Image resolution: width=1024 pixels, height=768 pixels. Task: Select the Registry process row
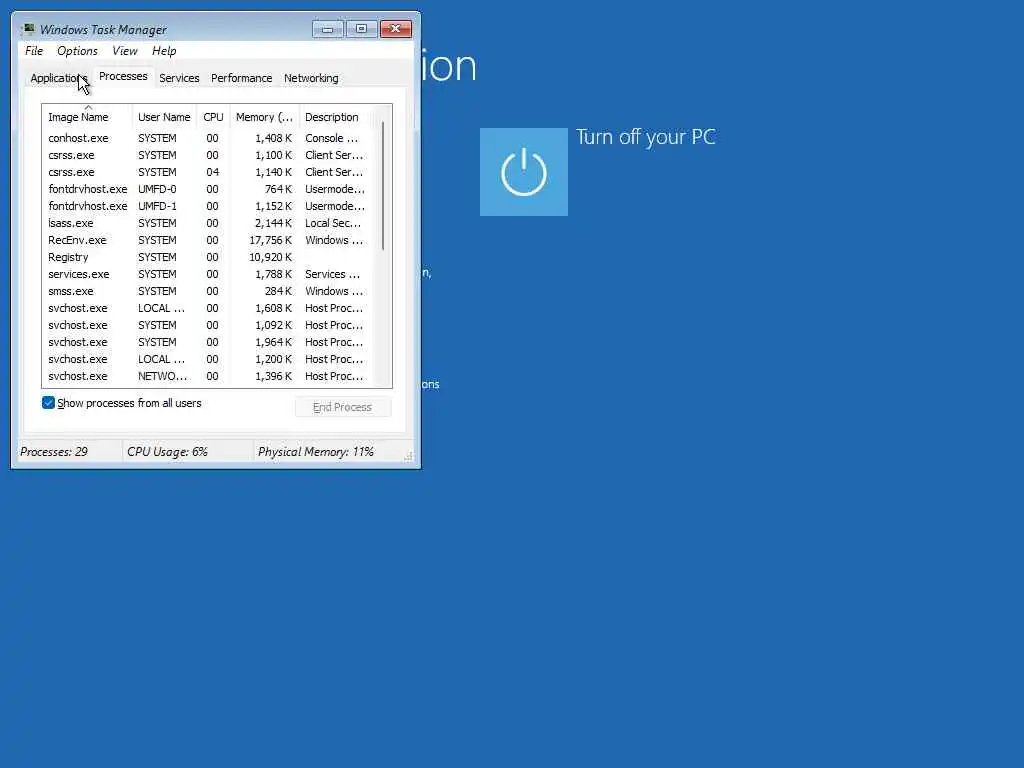[x=209, y=257]
